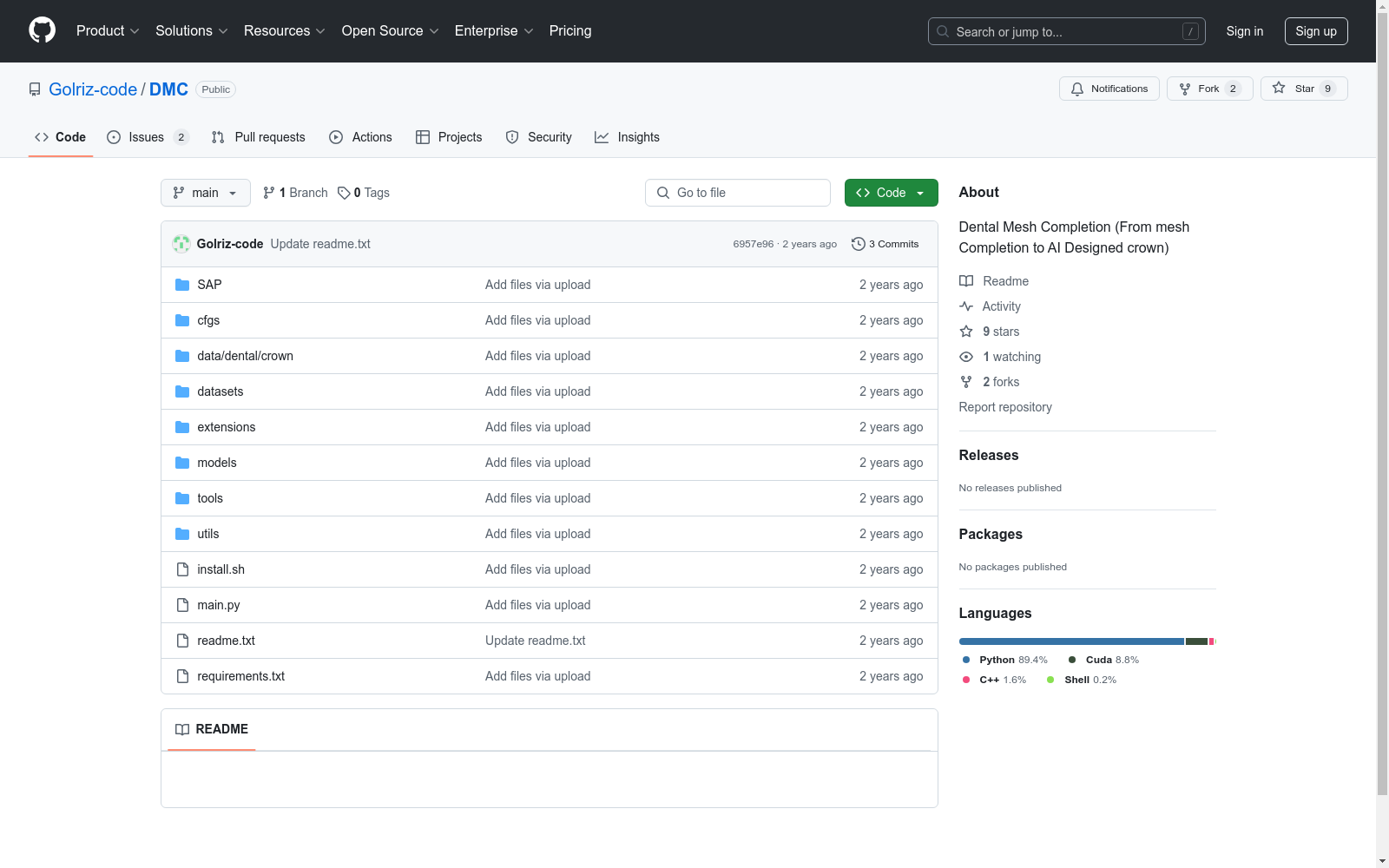
Task: Click the Notifications bell button
Action: (1109, 89)
